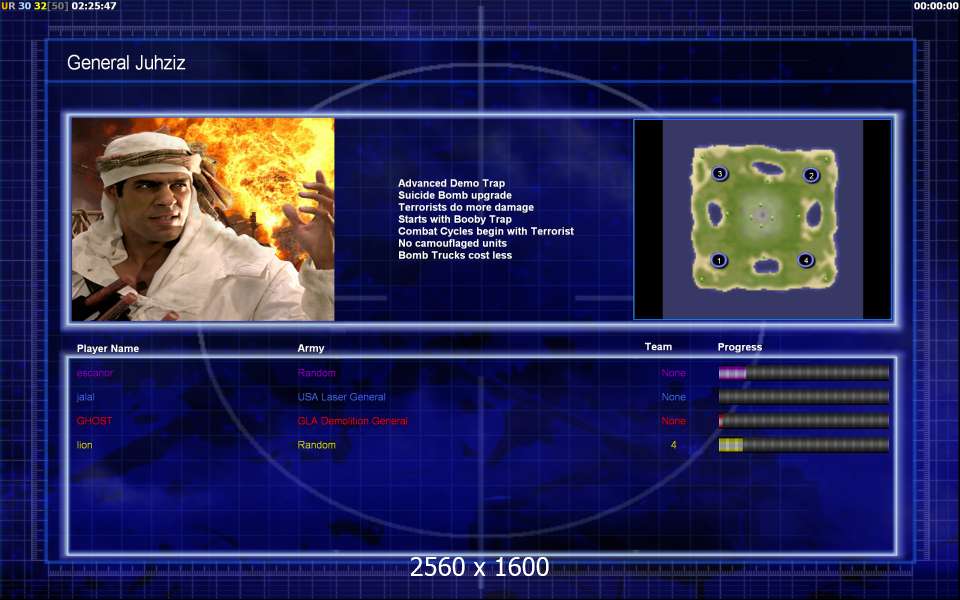Click the island map preview
Image resolution: width=960 pixels, height=600 pixels.
pos(763,219)
